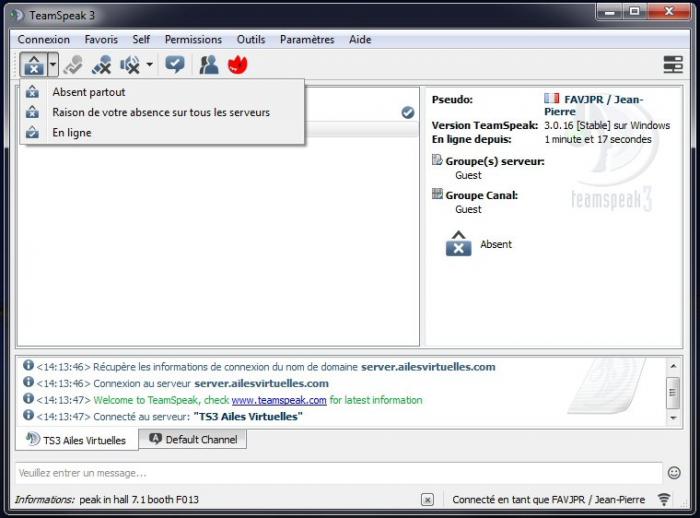This screenshot has height=518, width=700.
Task: Open the Paramètres menu
Action: [307, 40]
